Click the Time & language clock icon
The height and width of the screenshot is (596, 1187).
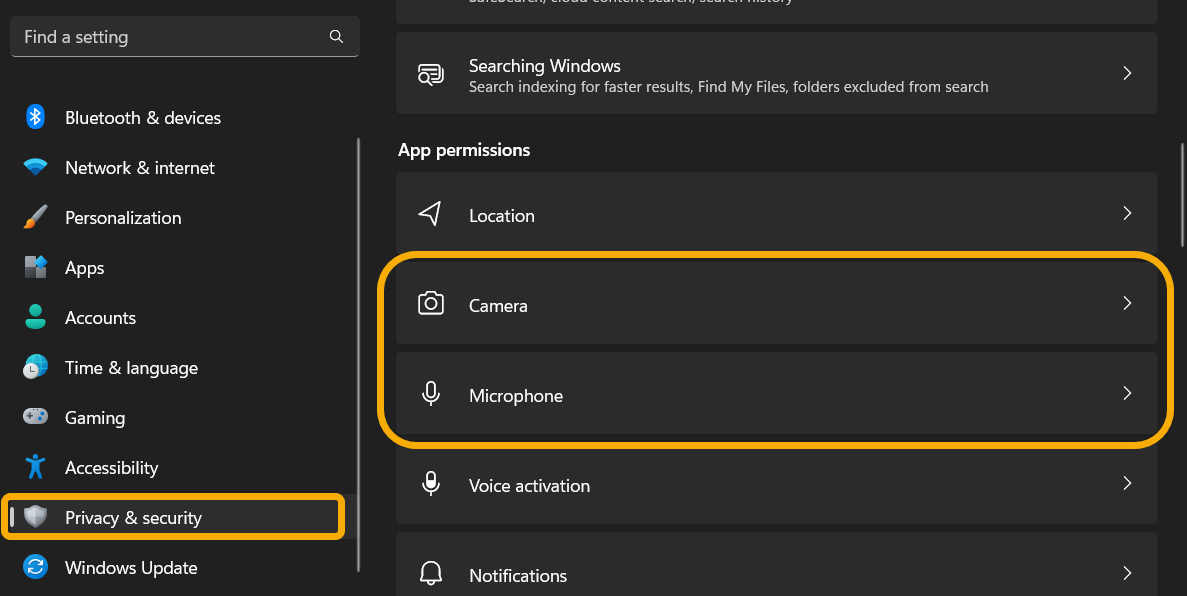click(x=35, y=367)
